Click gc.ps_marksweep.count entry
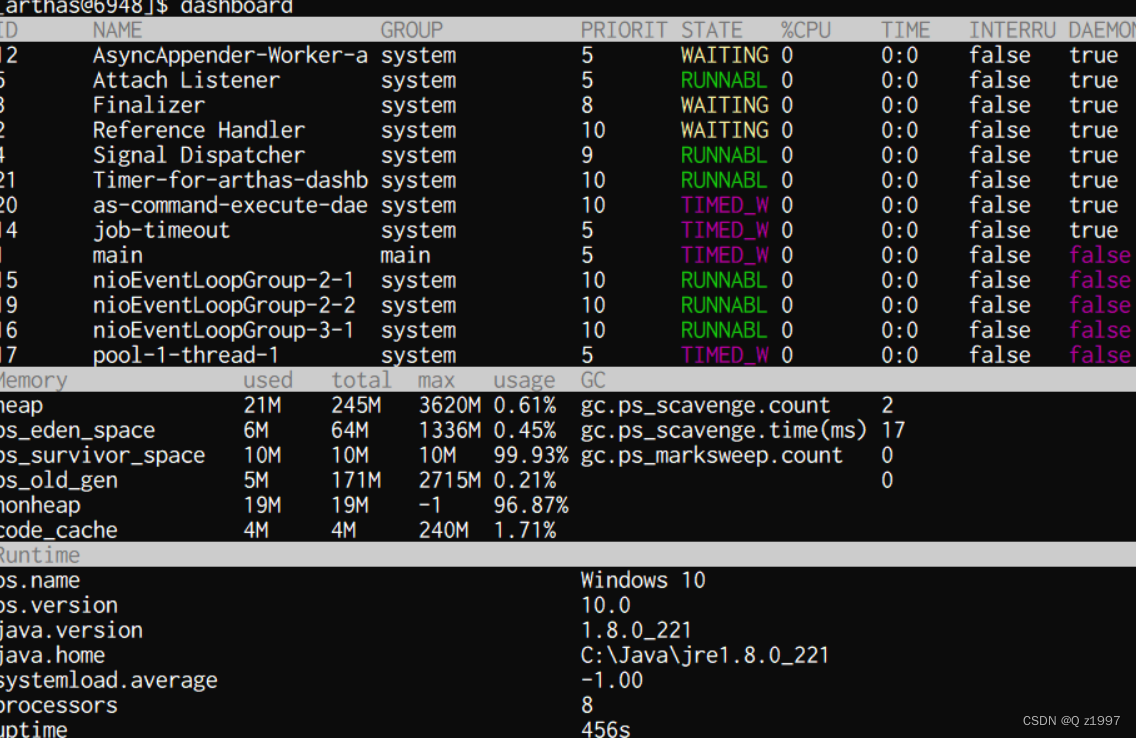This screenshot has height=738, width=1136. (711, 456)
